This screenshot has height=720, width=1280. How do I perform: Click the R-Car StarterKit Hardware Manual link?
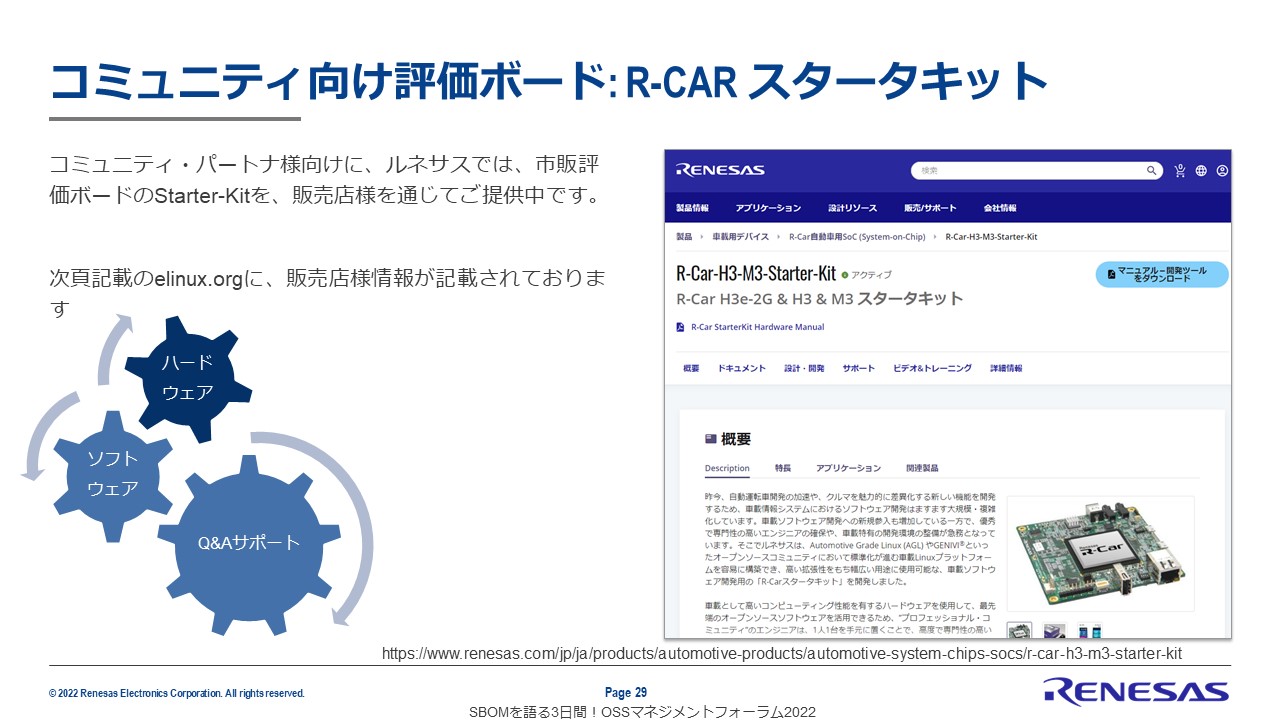[757, 327]
